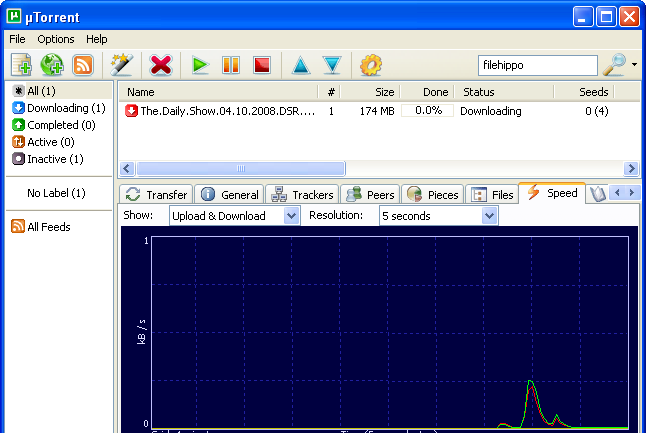646x433 pixels.
Task: Click Add Torrent from URL globe icon
Action: pyautogui.click(x=52, y=65)
